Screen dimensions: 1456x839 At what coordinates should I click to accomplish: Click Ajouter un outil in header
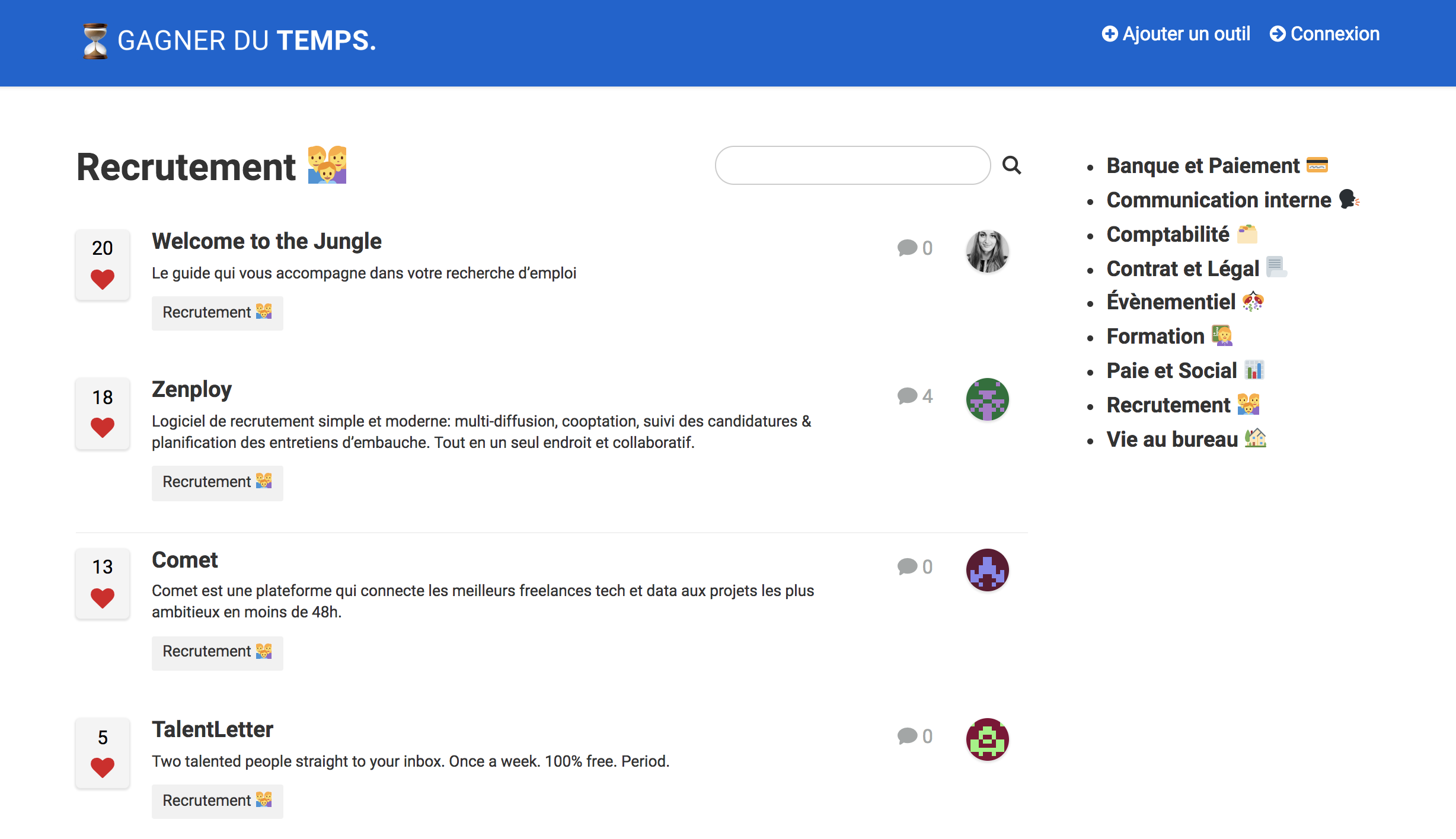(1176, 34)
